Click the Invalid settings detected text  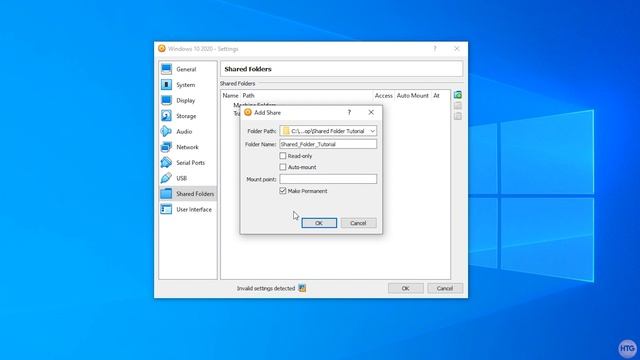pos(266,288)
